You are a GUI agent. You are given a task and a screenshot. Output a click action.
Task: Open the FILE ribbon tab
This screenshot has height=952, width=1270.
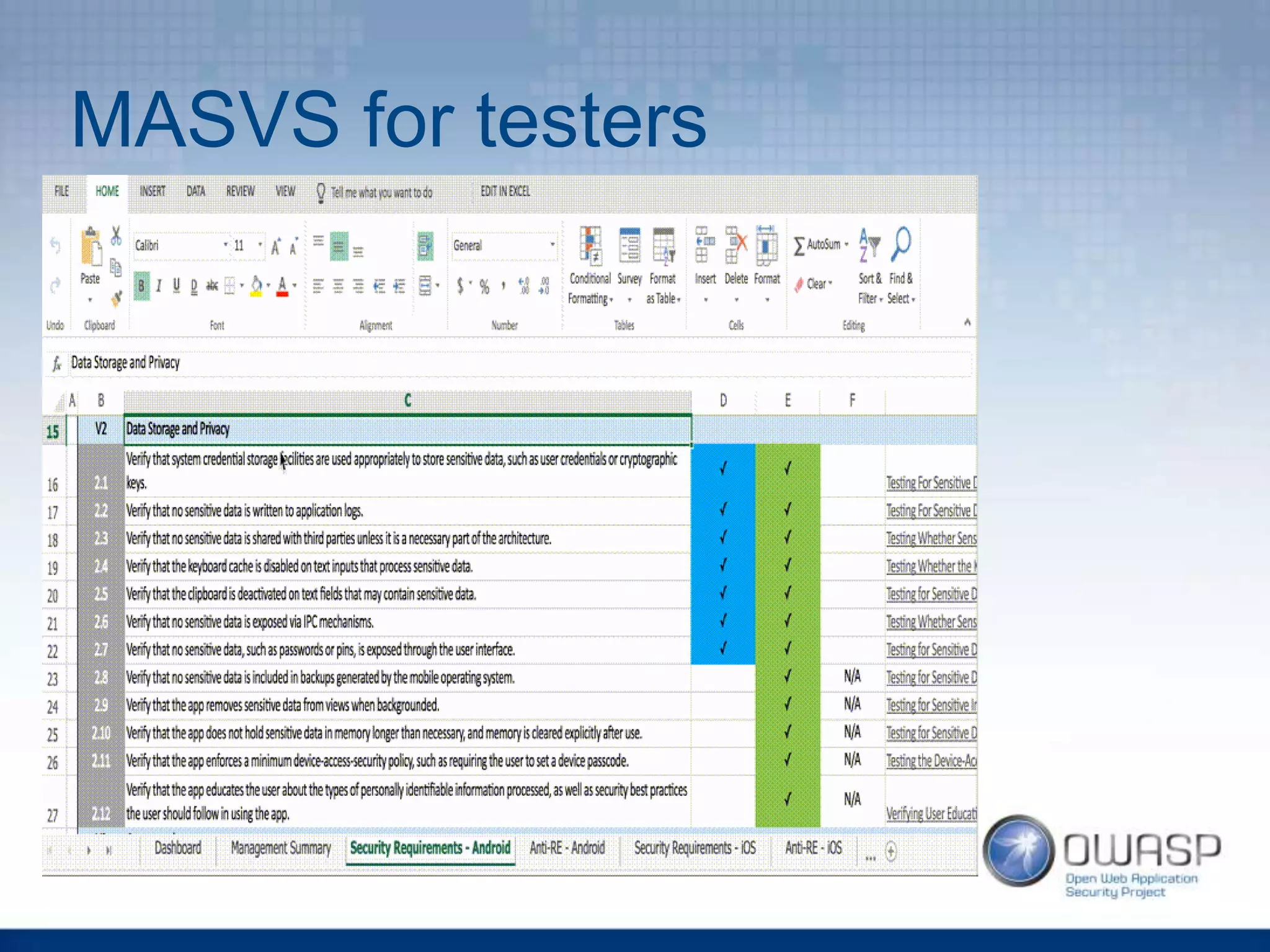[x=62, y=192]
